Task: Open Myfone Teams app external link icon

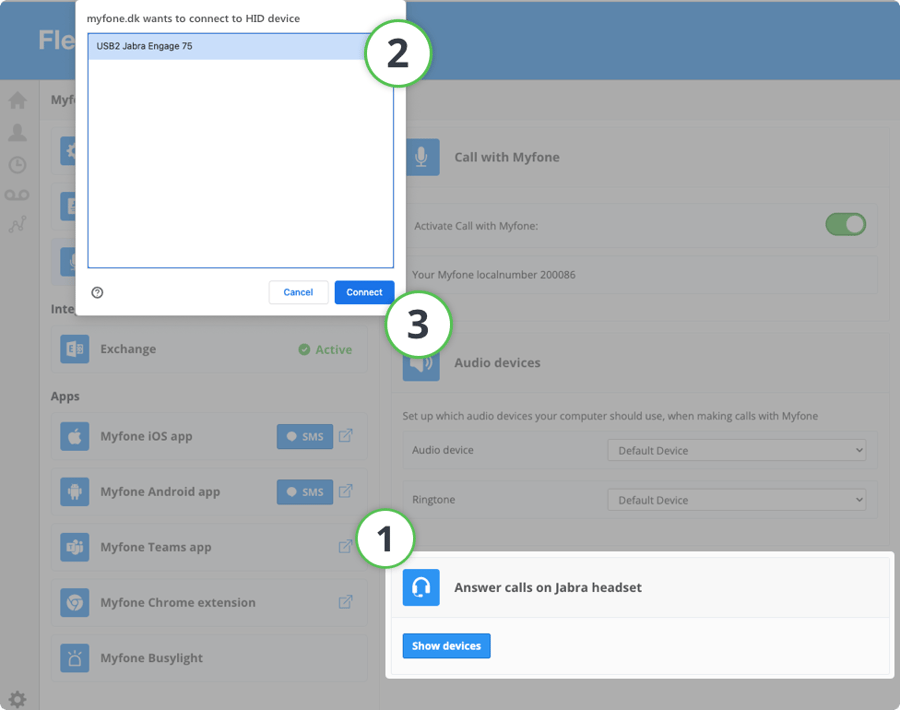Action: click(x=345, y=547)
